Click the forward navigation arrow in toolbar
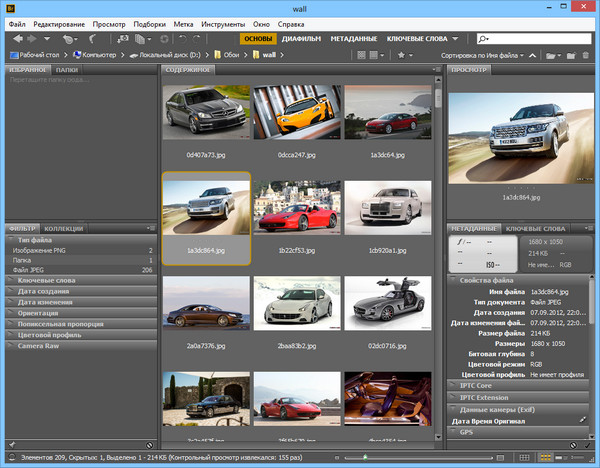Screen dimensions: 600x468 [x=33, y=38]
